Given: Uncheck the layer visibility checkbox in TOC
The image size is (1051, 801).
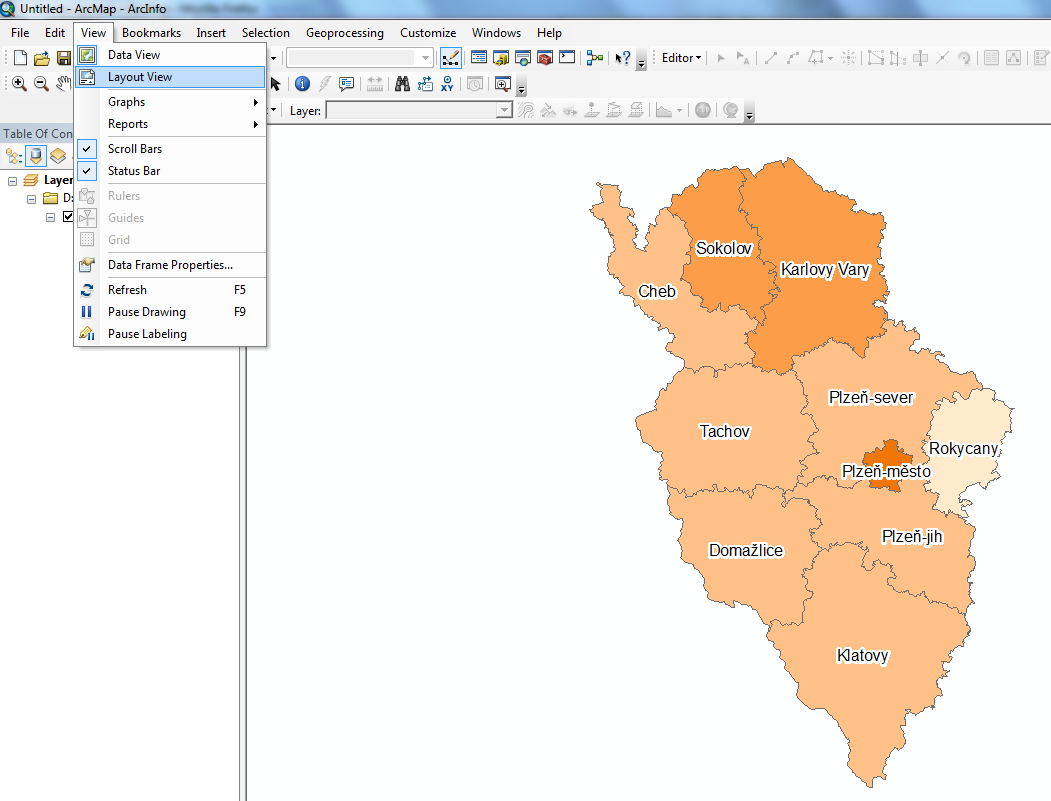Looking at the screenshot, I should tap(68, 217).
